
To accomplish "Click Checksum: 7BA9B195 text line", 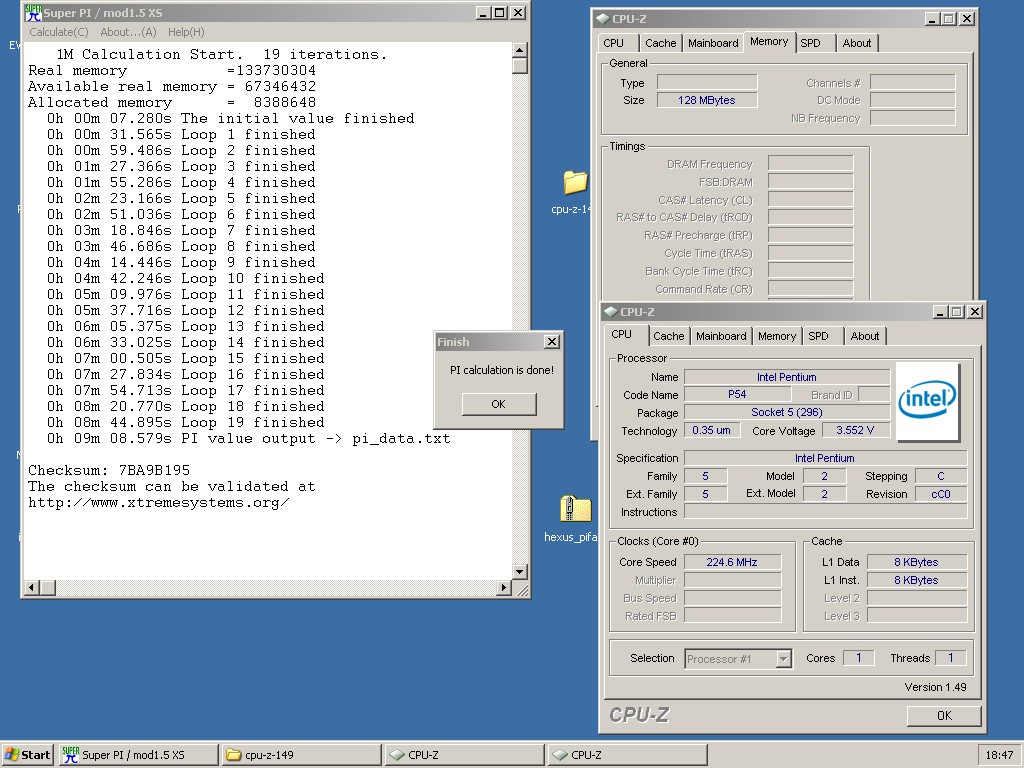I will (x=109, y=471).
